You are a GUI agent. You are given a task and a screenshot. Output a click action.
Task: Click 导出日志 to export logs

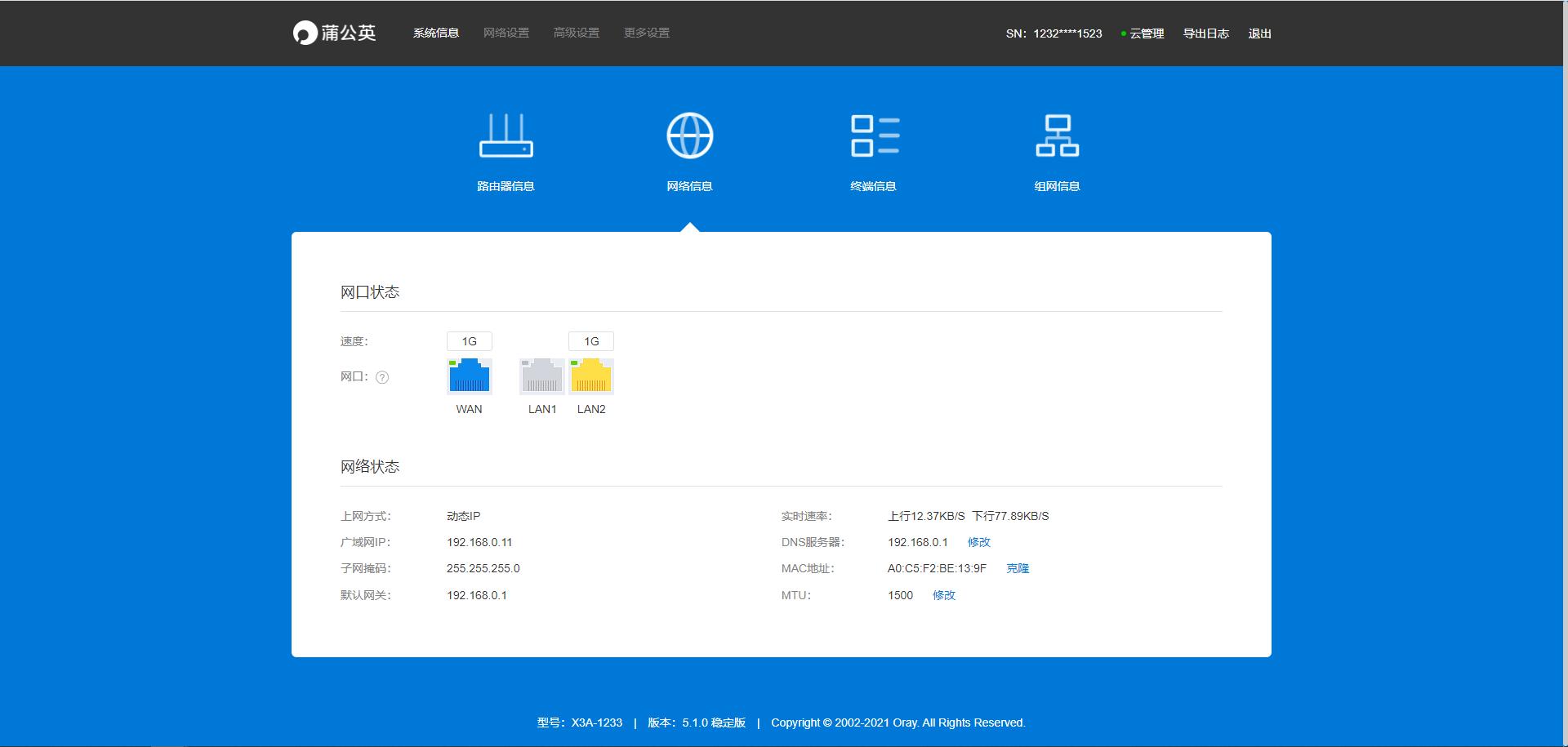coord(1207,34)
